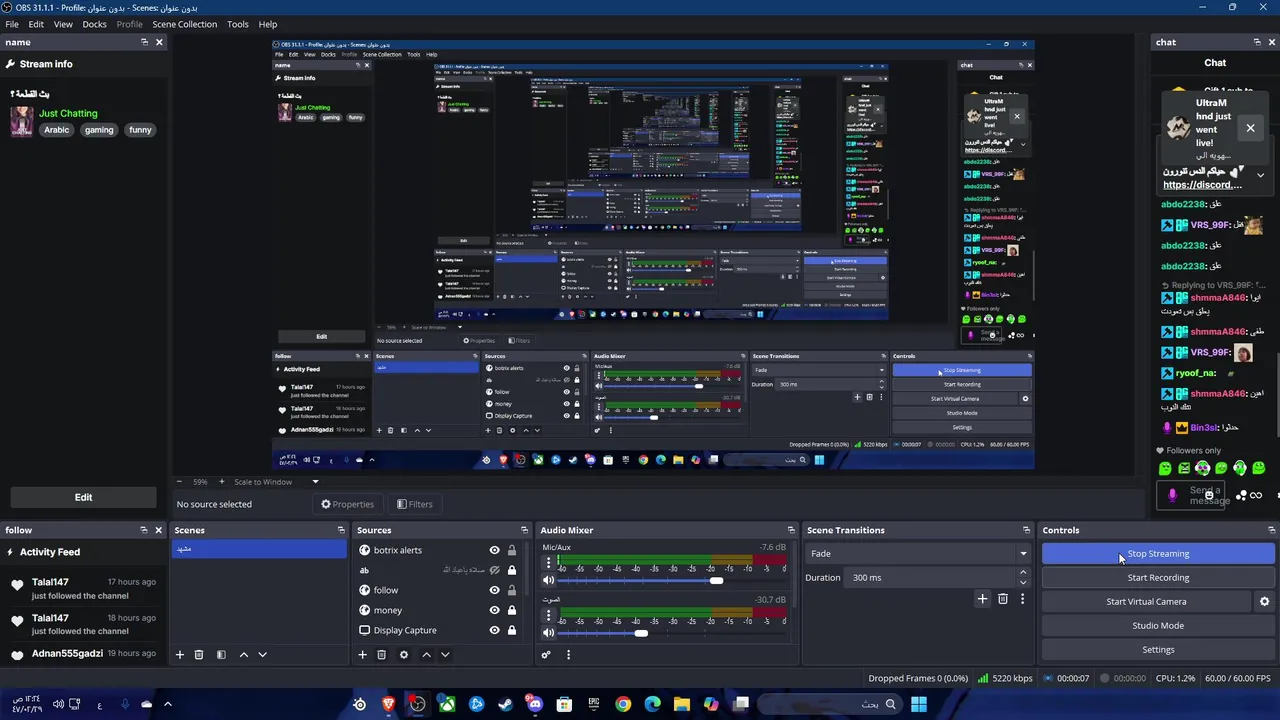This screenshot has width=1280, height=720.
Task: Open Discord from the taskbar
Action: click(535, 704)
